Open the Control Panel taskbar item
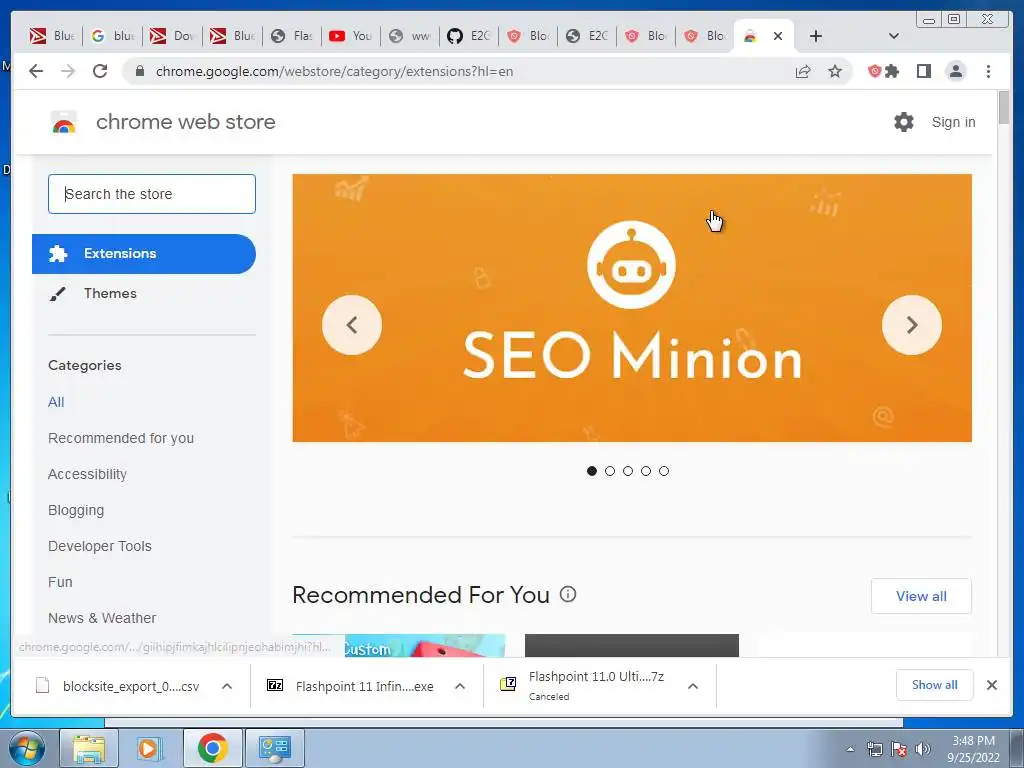1024x768 pixels. pyautogui.click(x=275, y=748)
